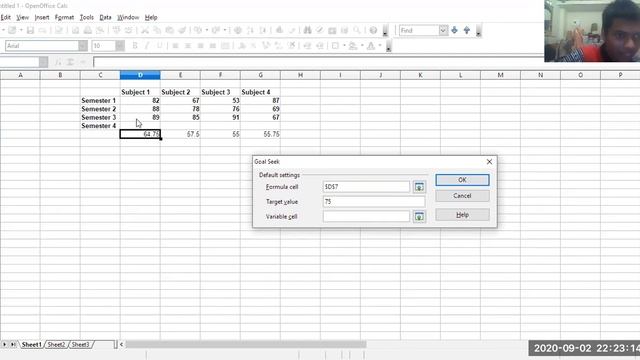The width and height of the screenshot is (640, 360).
Task: Click Sort Ascending icon
Action: [250, 30]
